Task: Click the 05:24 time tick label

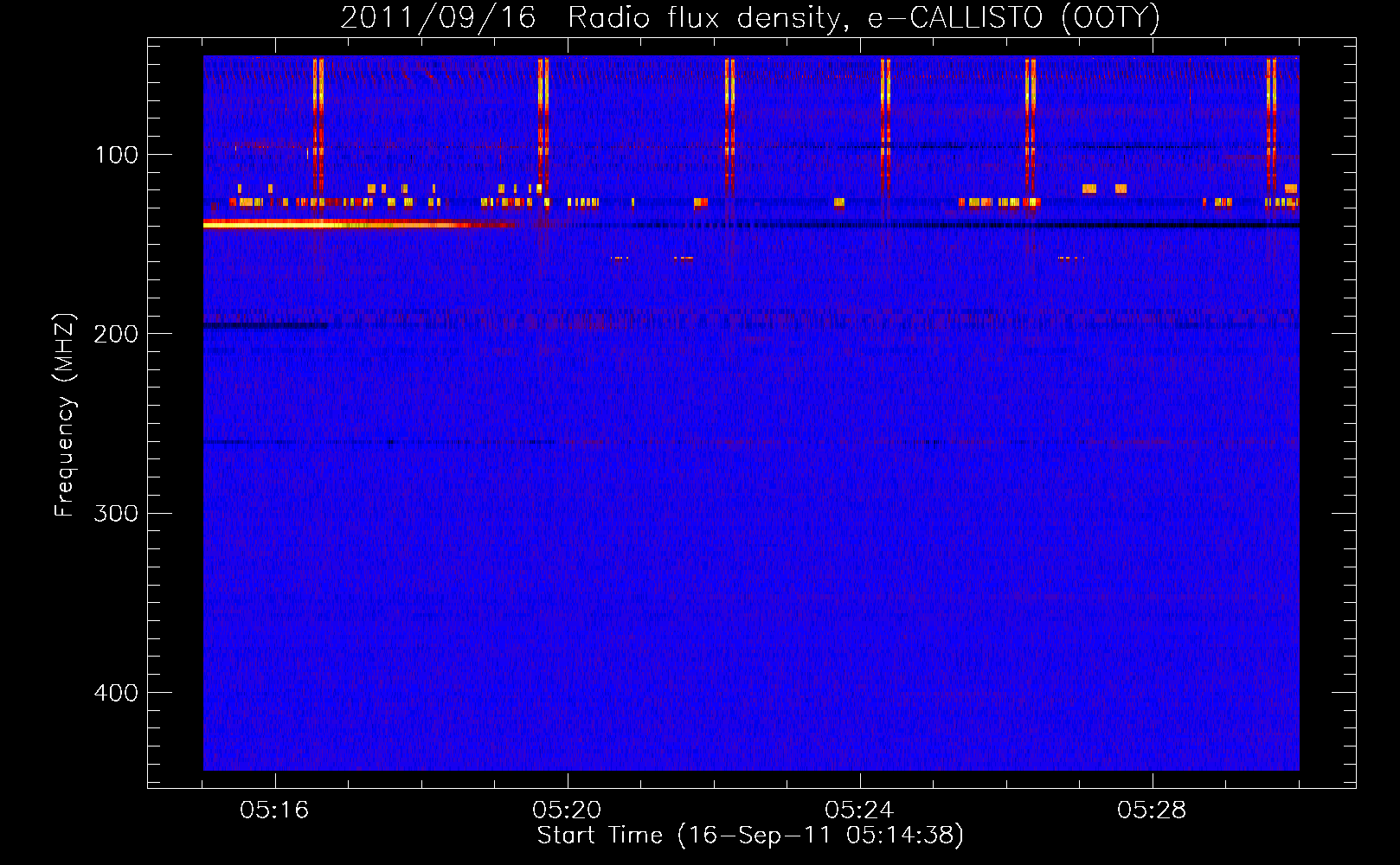Action: point(859,811)
